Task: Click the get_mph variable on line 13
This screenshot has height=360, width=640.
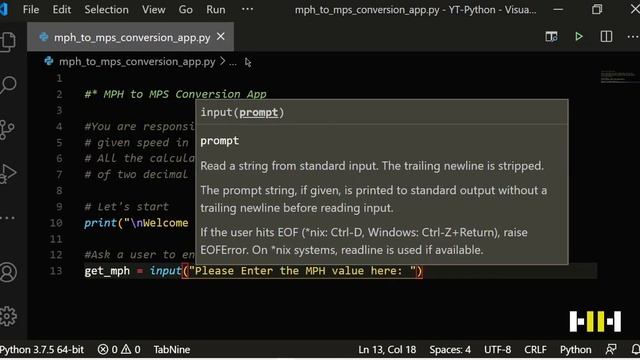Action: click(x=107, y=271)
